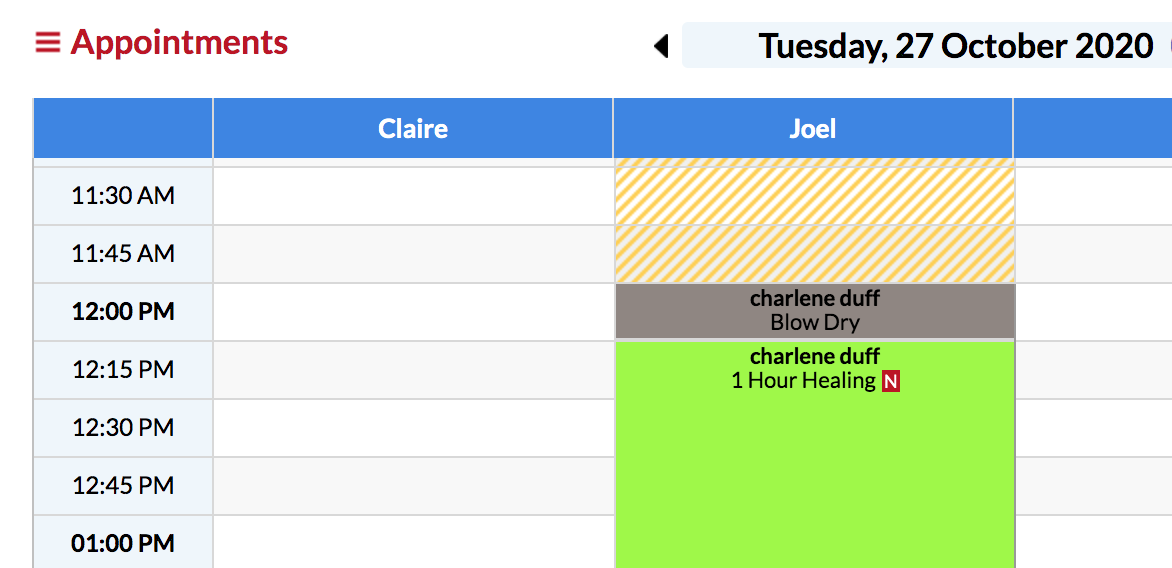1172x568 pixels.
Task: Select Claire's 12:00 PM empty slot
Action: [413, 312]
